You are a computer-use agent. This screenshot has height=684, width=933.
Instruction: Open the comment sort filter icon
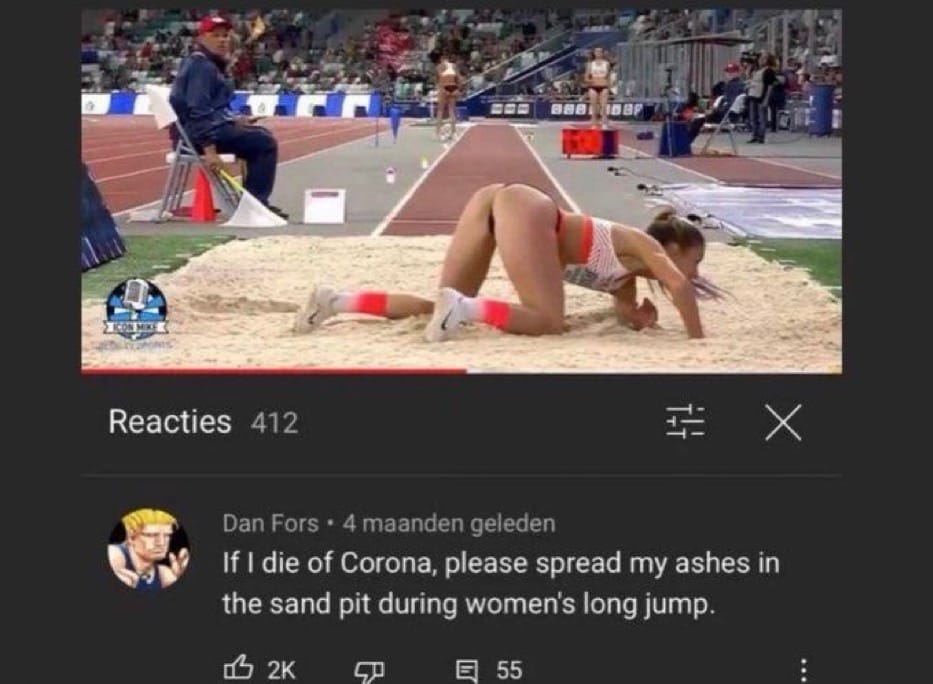(685, 422)
